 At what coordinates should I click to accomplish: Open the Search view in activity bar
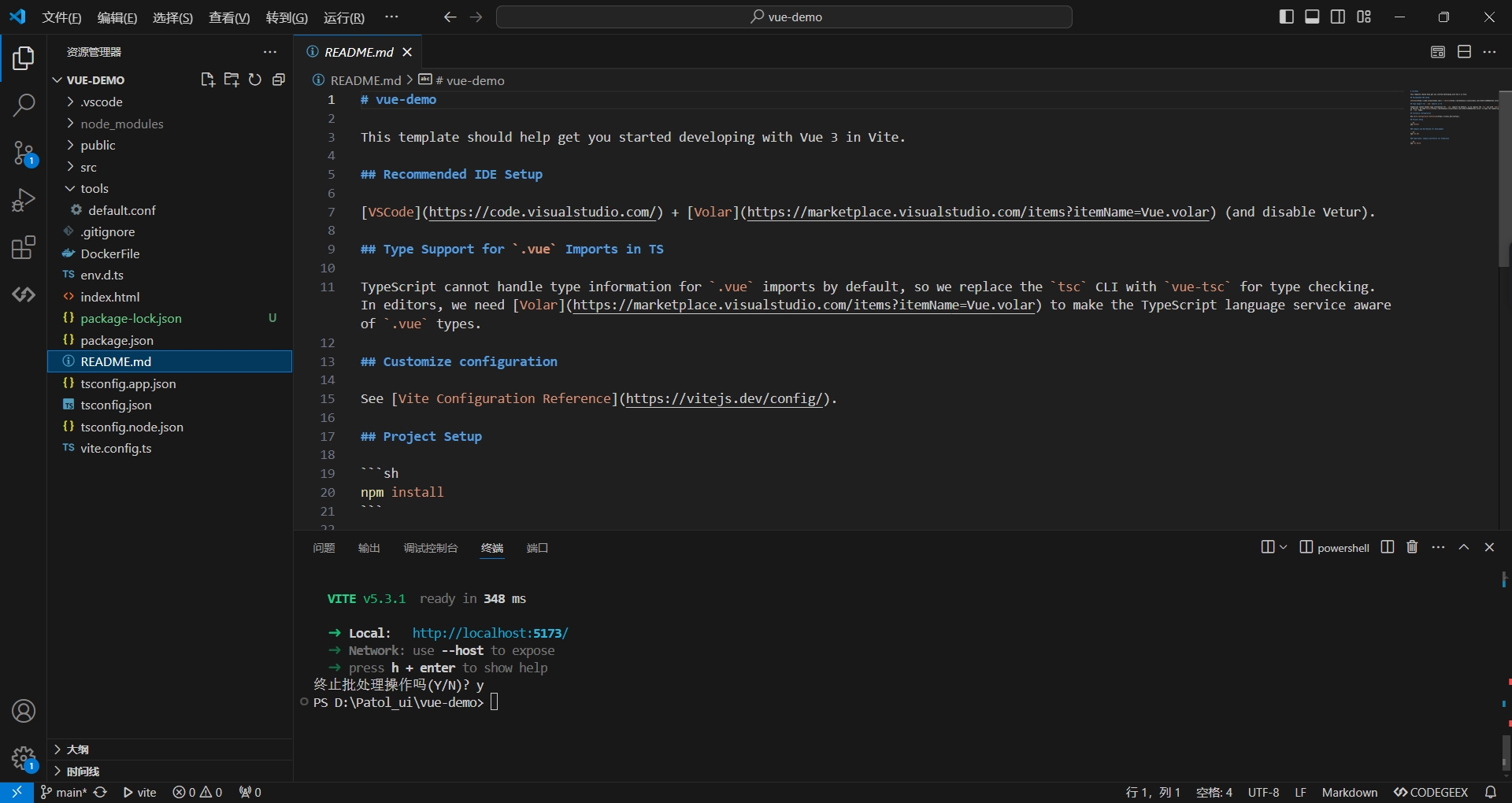click(x=24, y=105)
